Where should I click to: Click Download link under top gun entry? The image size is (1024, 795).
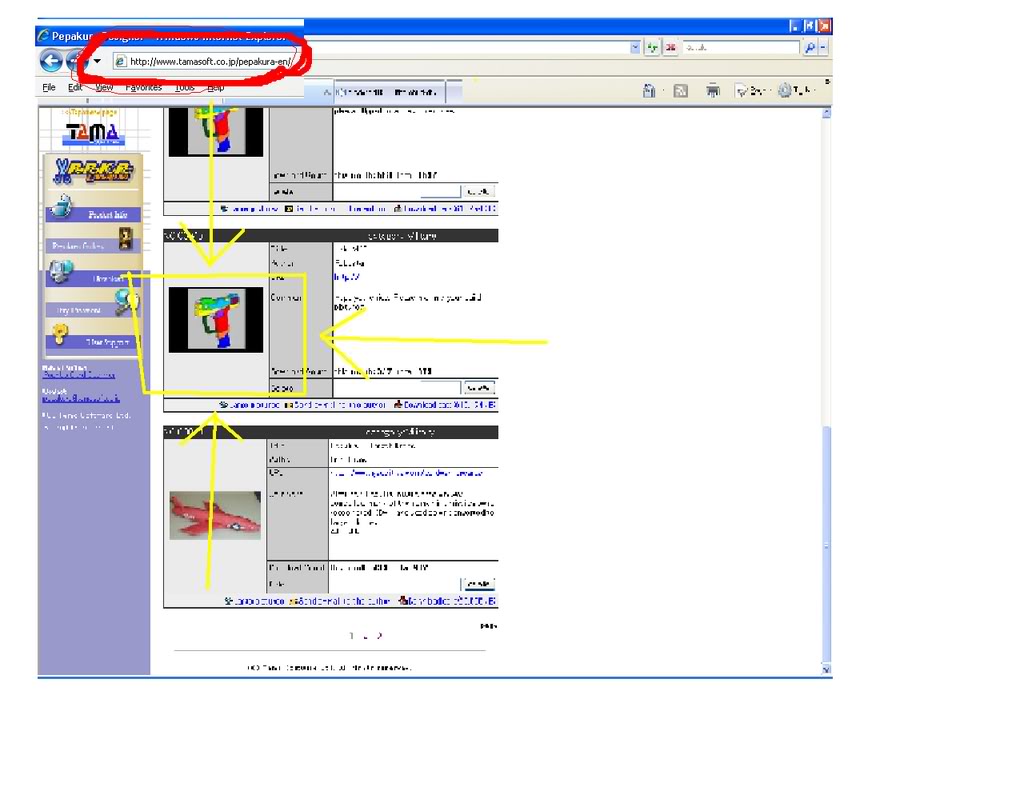click(445, 209)
